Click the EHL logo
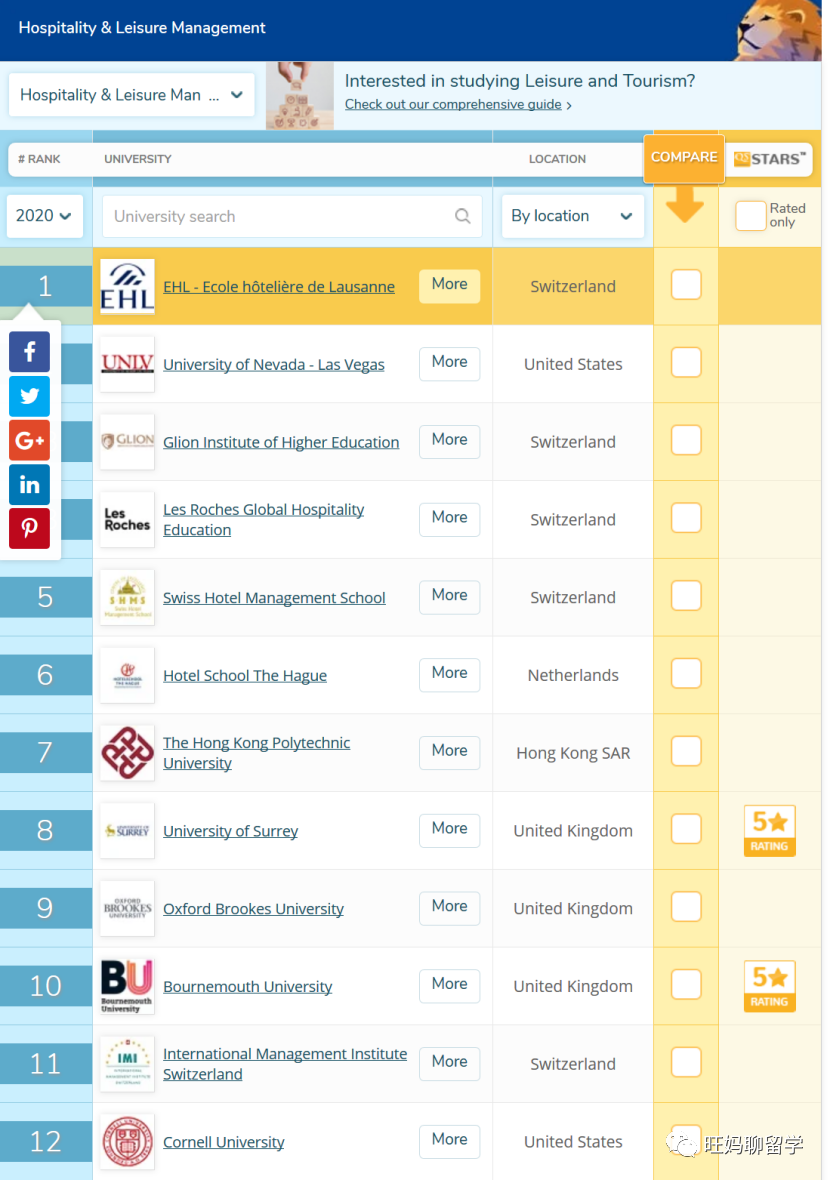Image resolution: width=830 pixels, height=1181 pixels. [x=127, y=286]
